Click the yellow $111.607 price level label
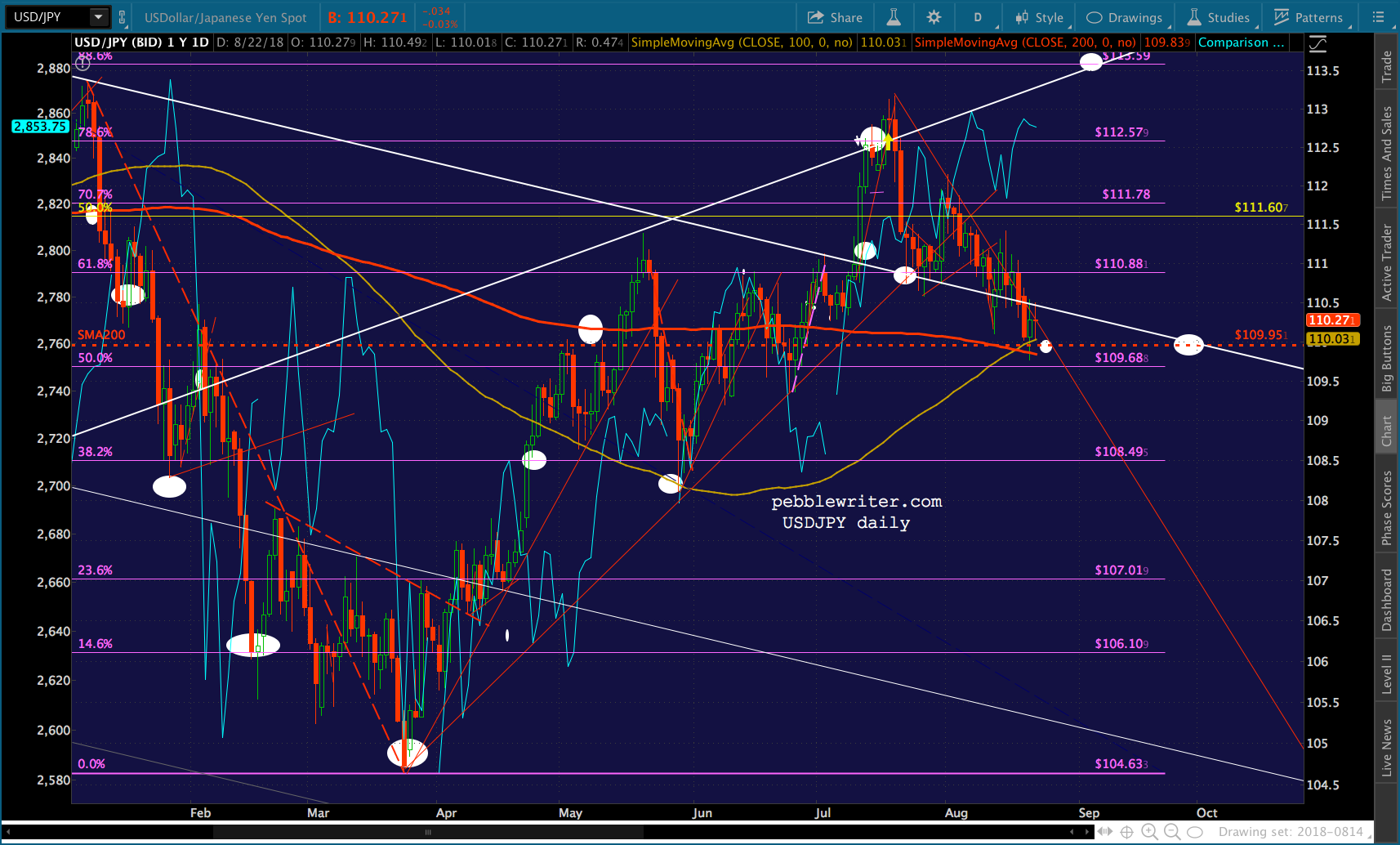This screenshot has height=845, width=1400. (x=1261, y=207)
